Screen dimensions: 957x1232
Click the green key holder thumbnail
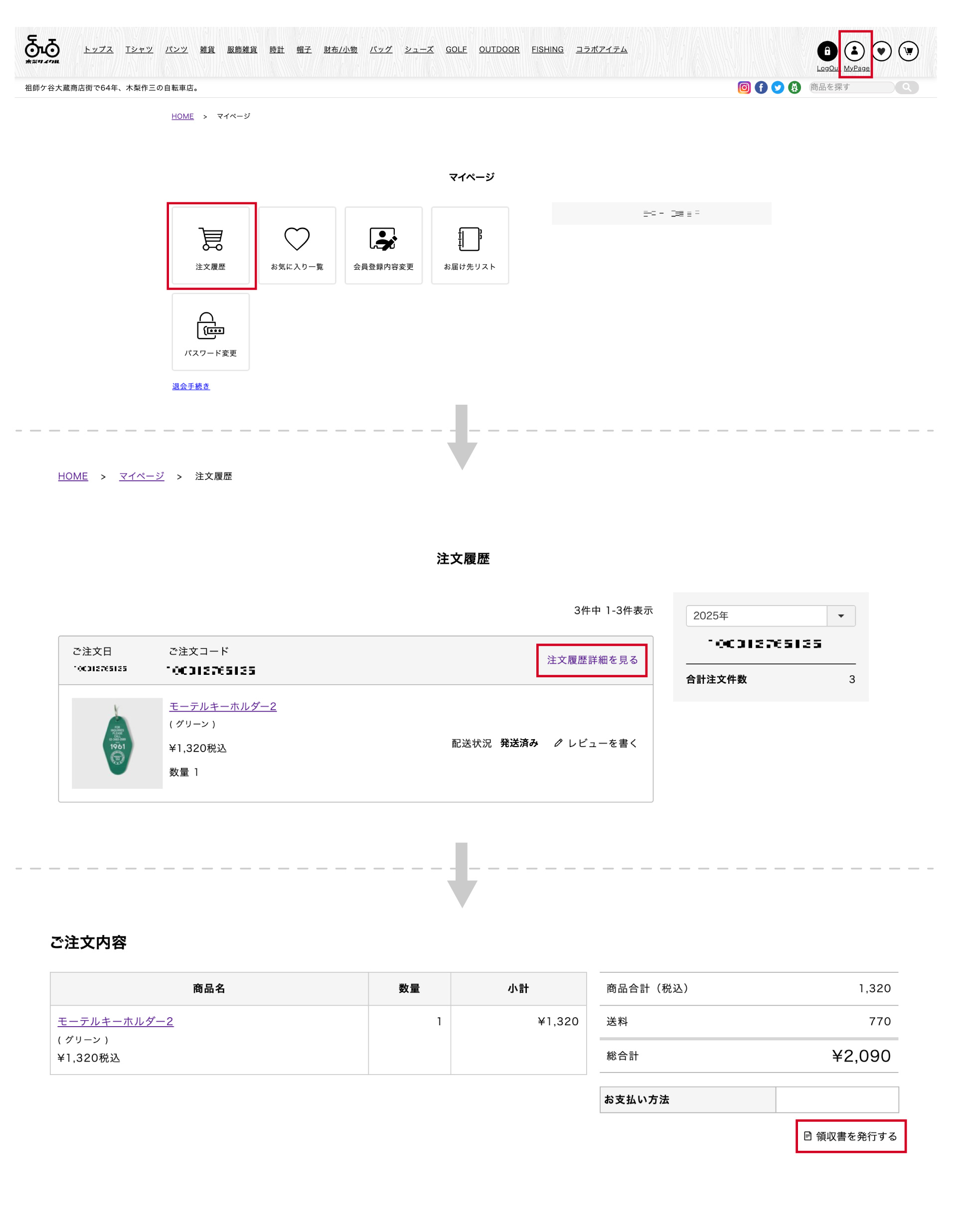pyautogui.click(x=117, y=743)
